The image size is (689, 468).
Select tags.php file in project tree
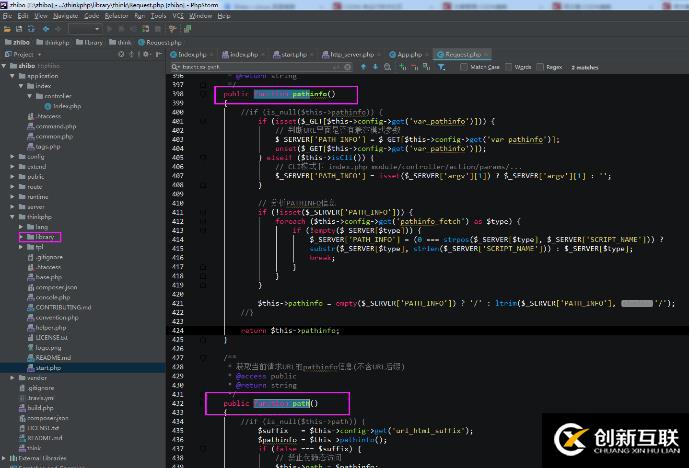click(44, 146)
